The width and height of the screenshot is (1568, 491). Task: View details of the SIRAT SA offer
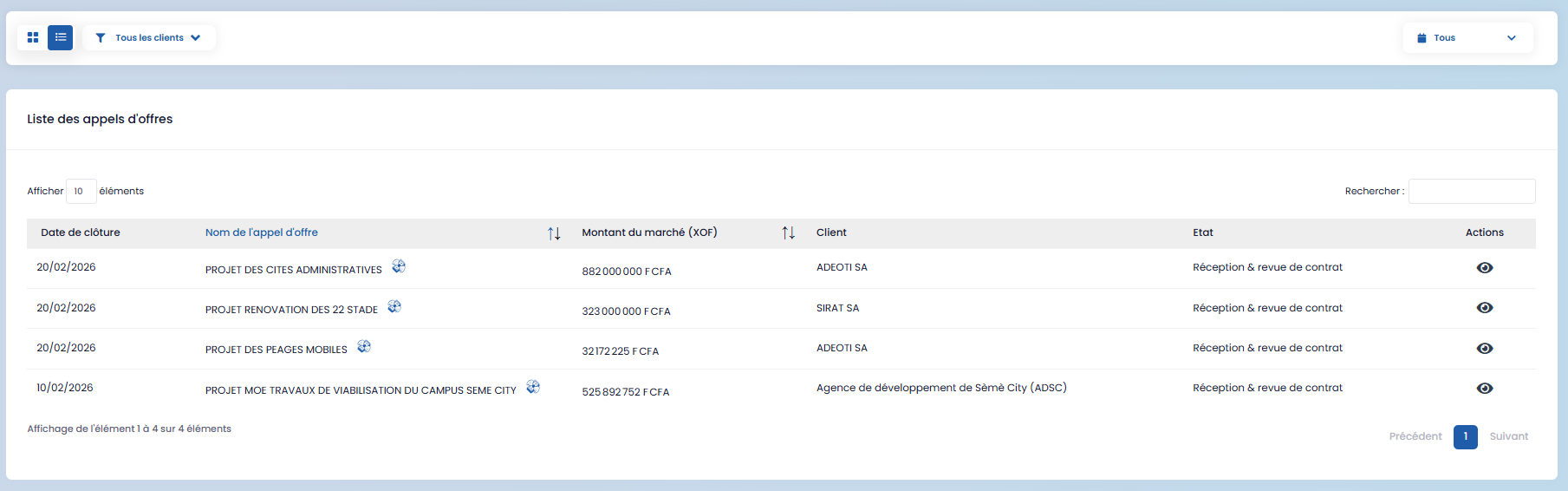[x=1484, y=308]
